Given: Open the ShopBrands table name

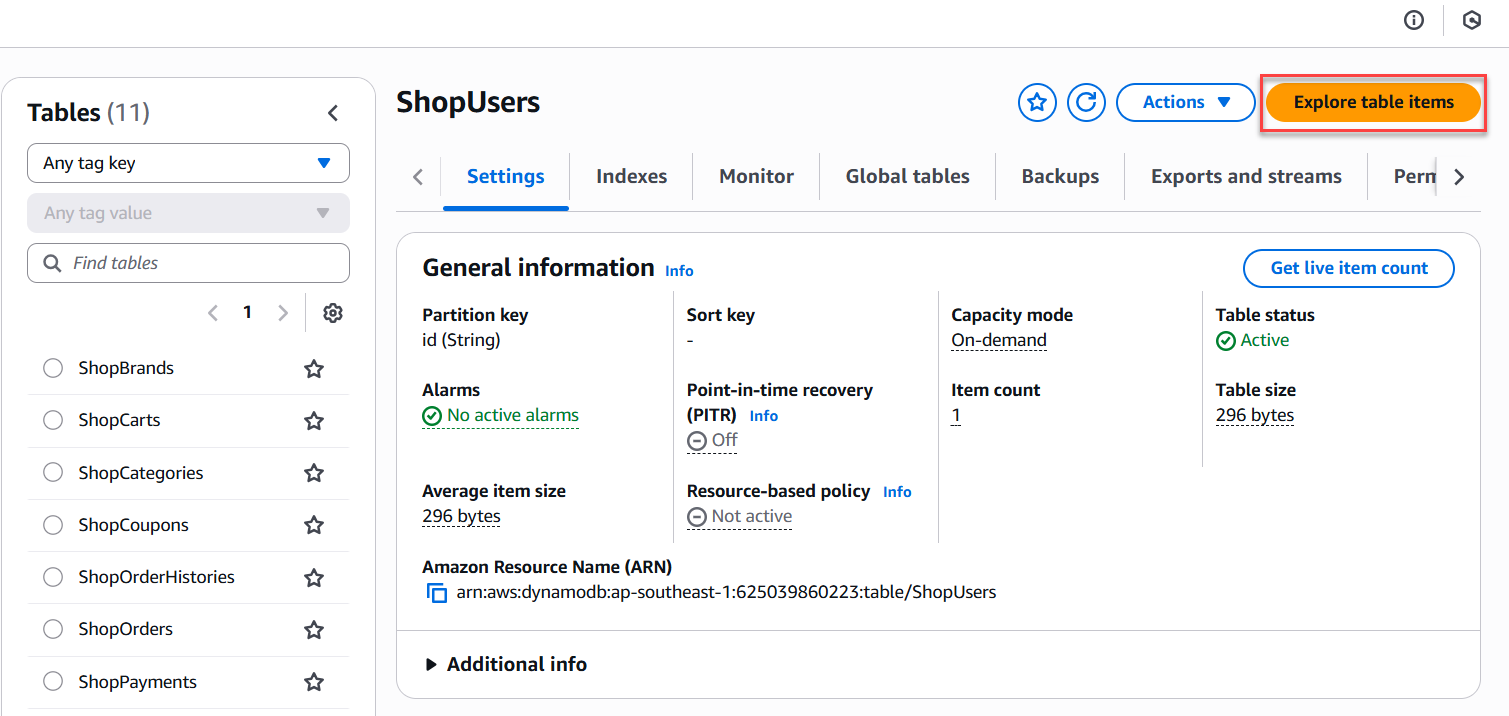Looking at the screenshot, I should [126, 368].
